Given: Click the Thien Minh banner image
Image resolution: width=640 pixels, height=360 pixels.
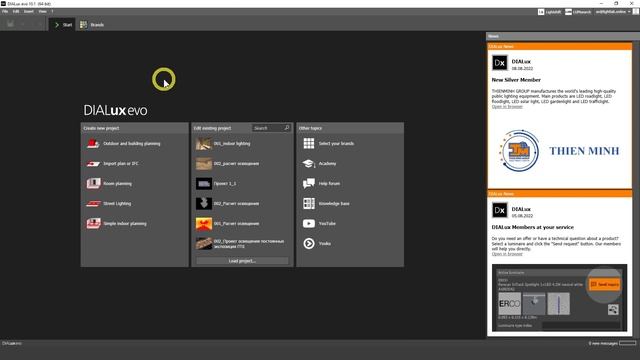Looking at the screenshot, I should [x=560, y=151].
